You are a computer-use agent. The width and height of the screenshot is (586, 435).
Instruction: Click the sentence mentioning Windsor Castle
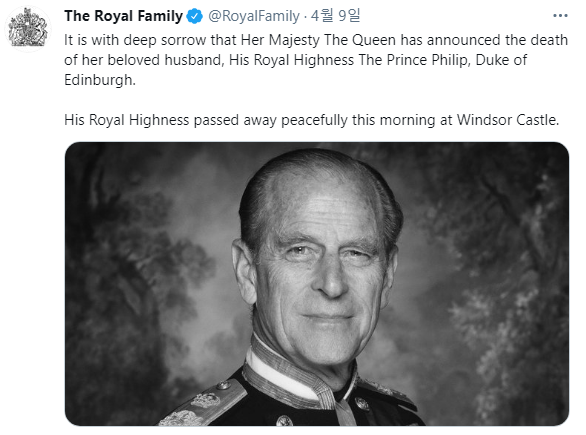click(x=312, y=120)
